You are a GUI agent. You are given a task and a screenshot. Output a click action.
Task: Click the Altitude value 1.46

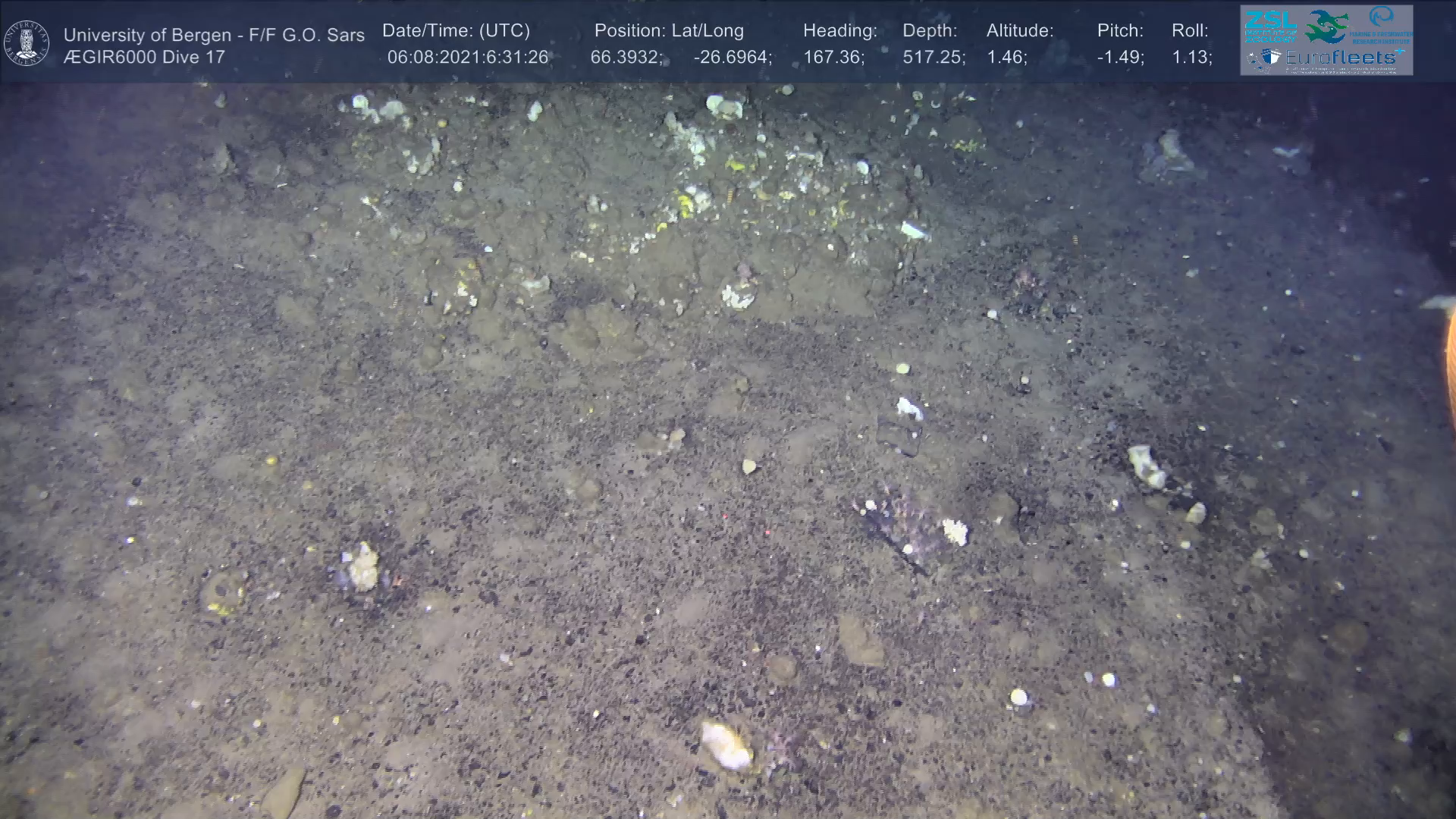[1006, 58]
